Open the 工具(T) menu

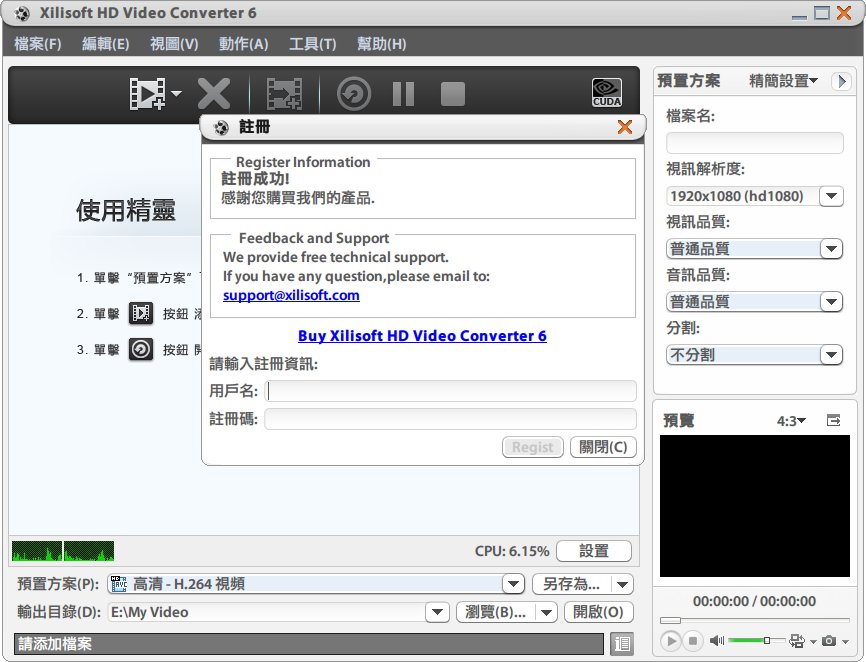pos(312,44)
